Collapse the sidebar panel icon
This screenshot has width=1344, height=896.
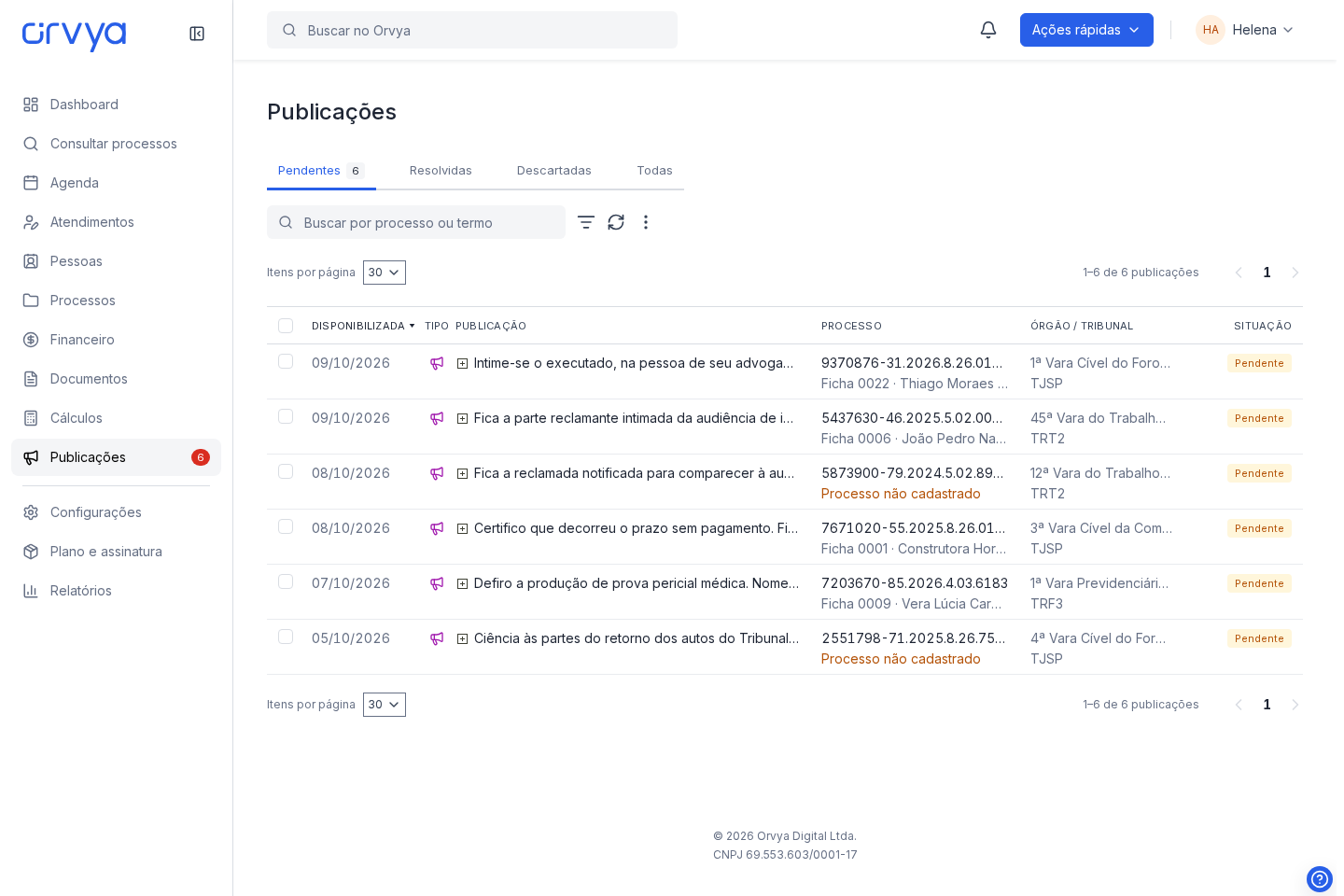tap(197, 34)
